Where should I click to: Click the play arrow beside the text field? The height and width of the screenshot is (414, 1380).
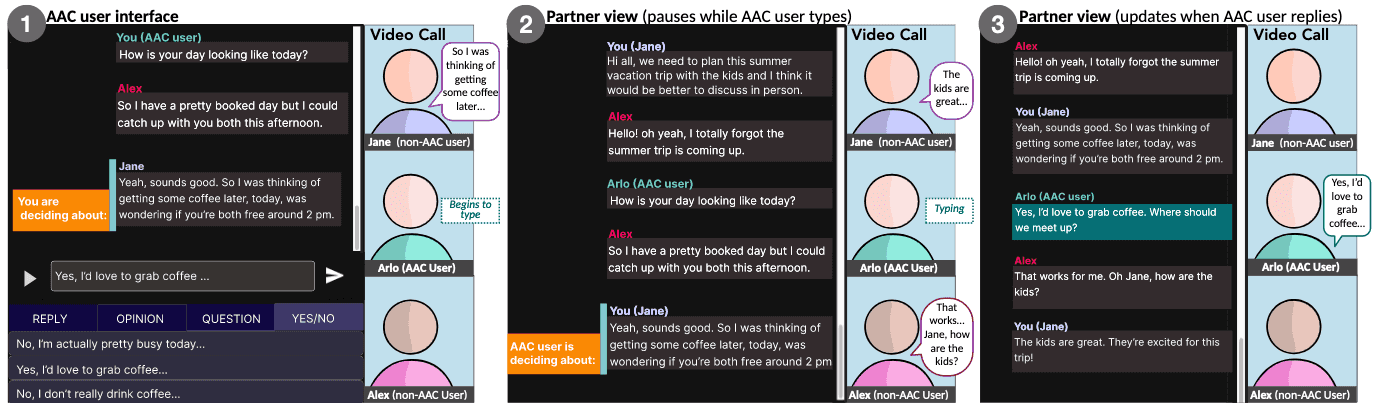[30, 278]
